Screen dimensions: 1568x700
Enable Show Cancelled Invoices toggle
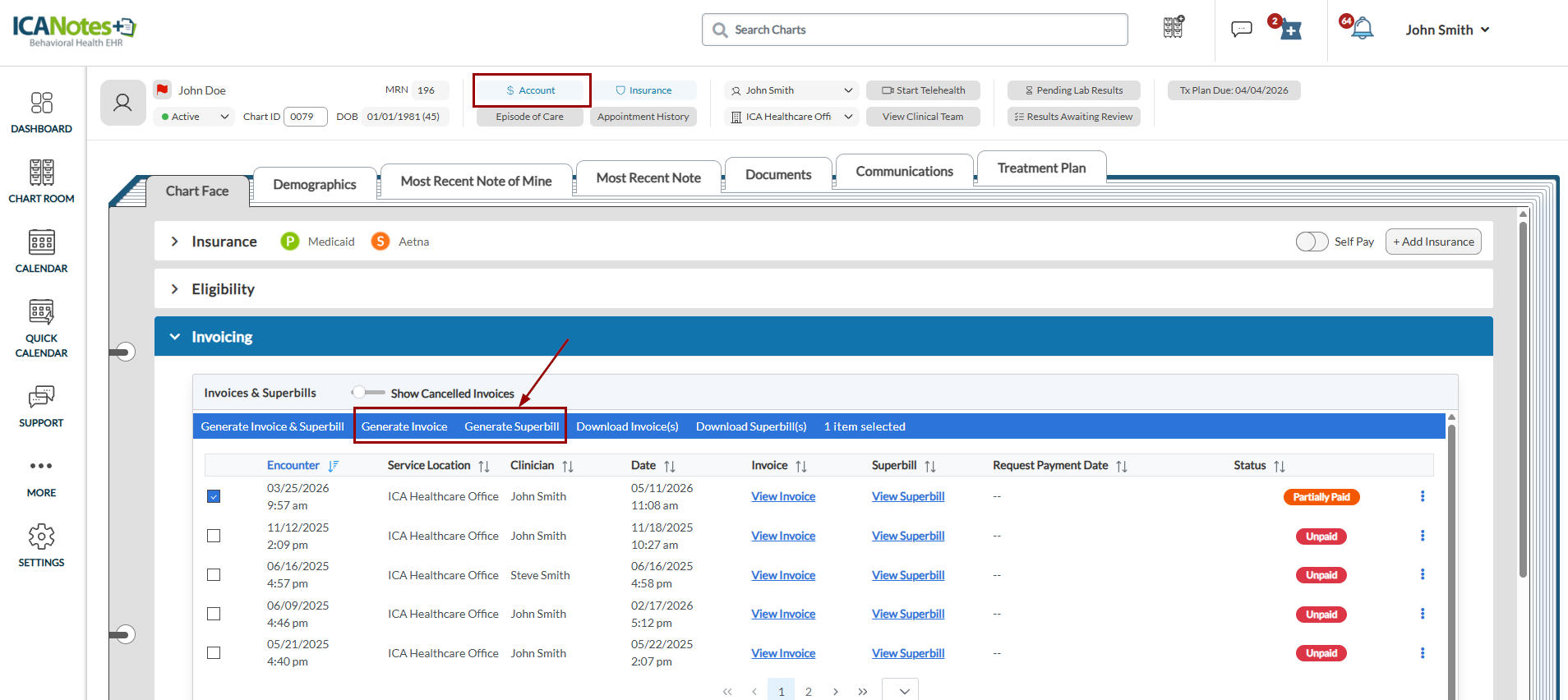tap(368, 393)
